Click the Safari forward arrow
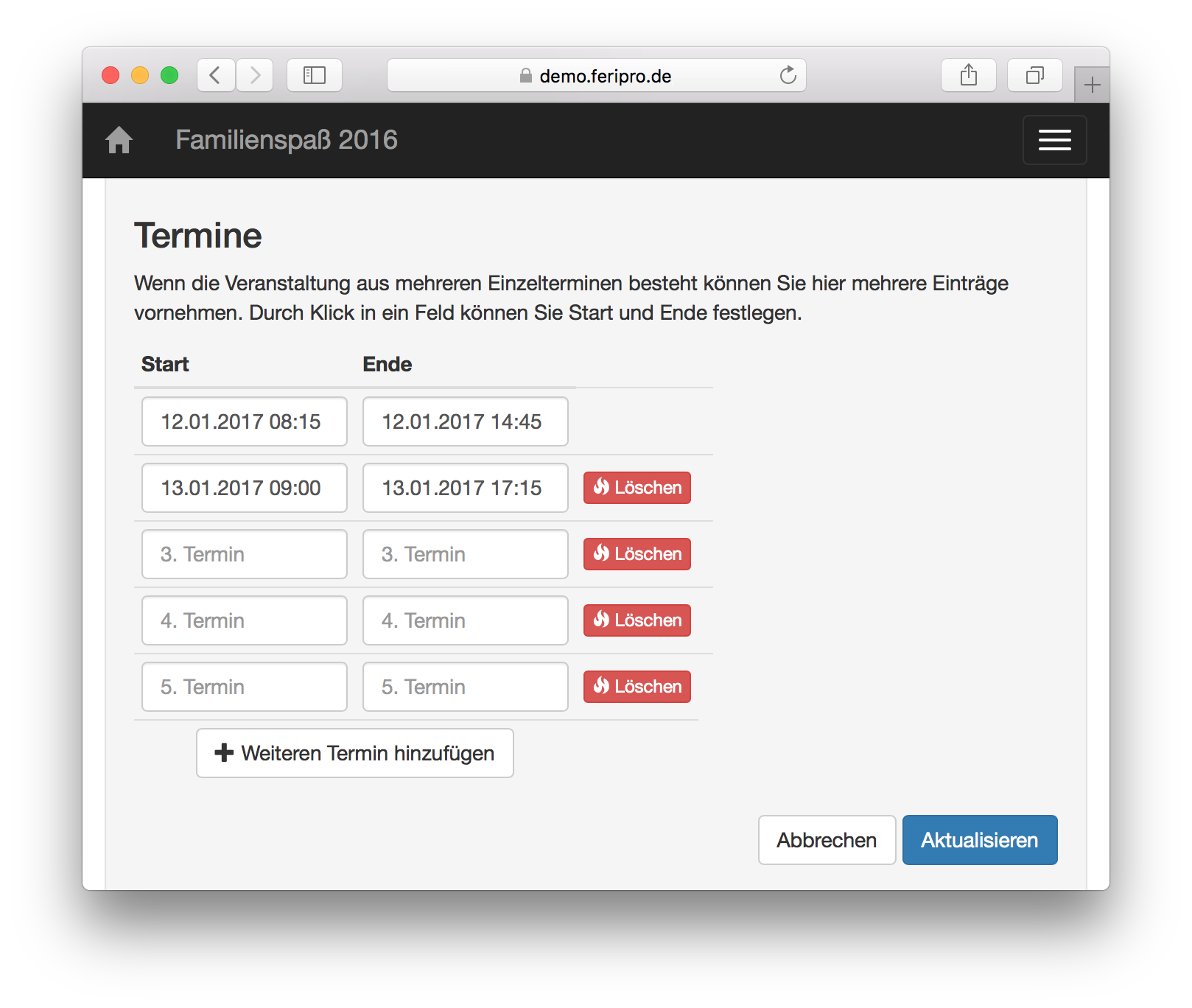 pos(255,75)
